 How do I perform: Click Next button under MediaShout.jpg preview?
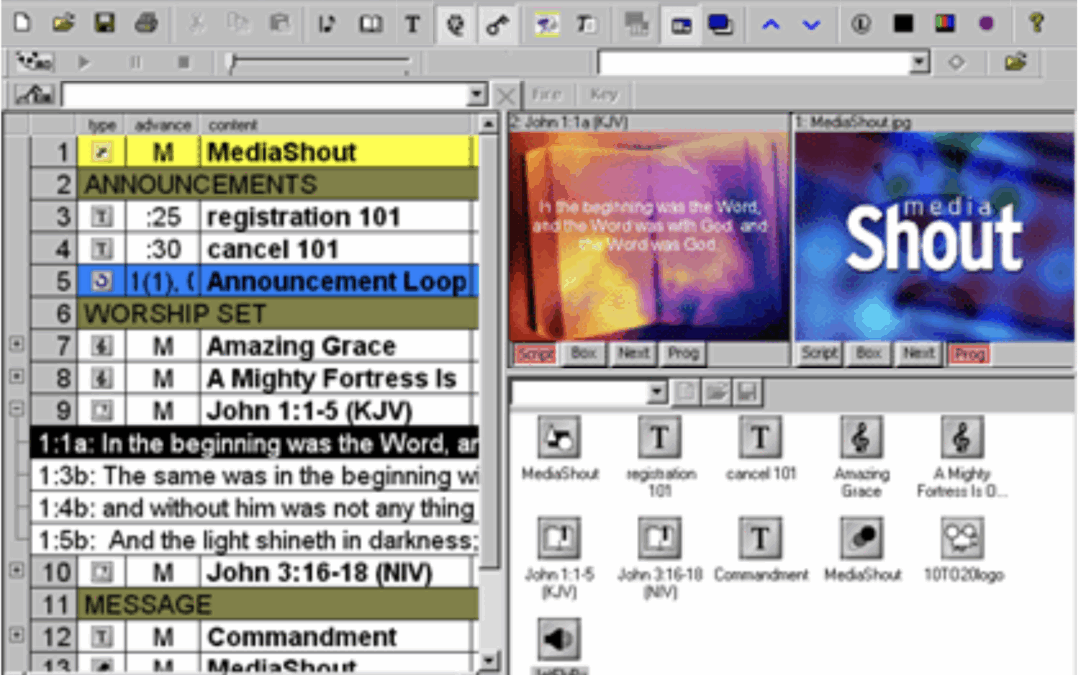tap(918, 353)
